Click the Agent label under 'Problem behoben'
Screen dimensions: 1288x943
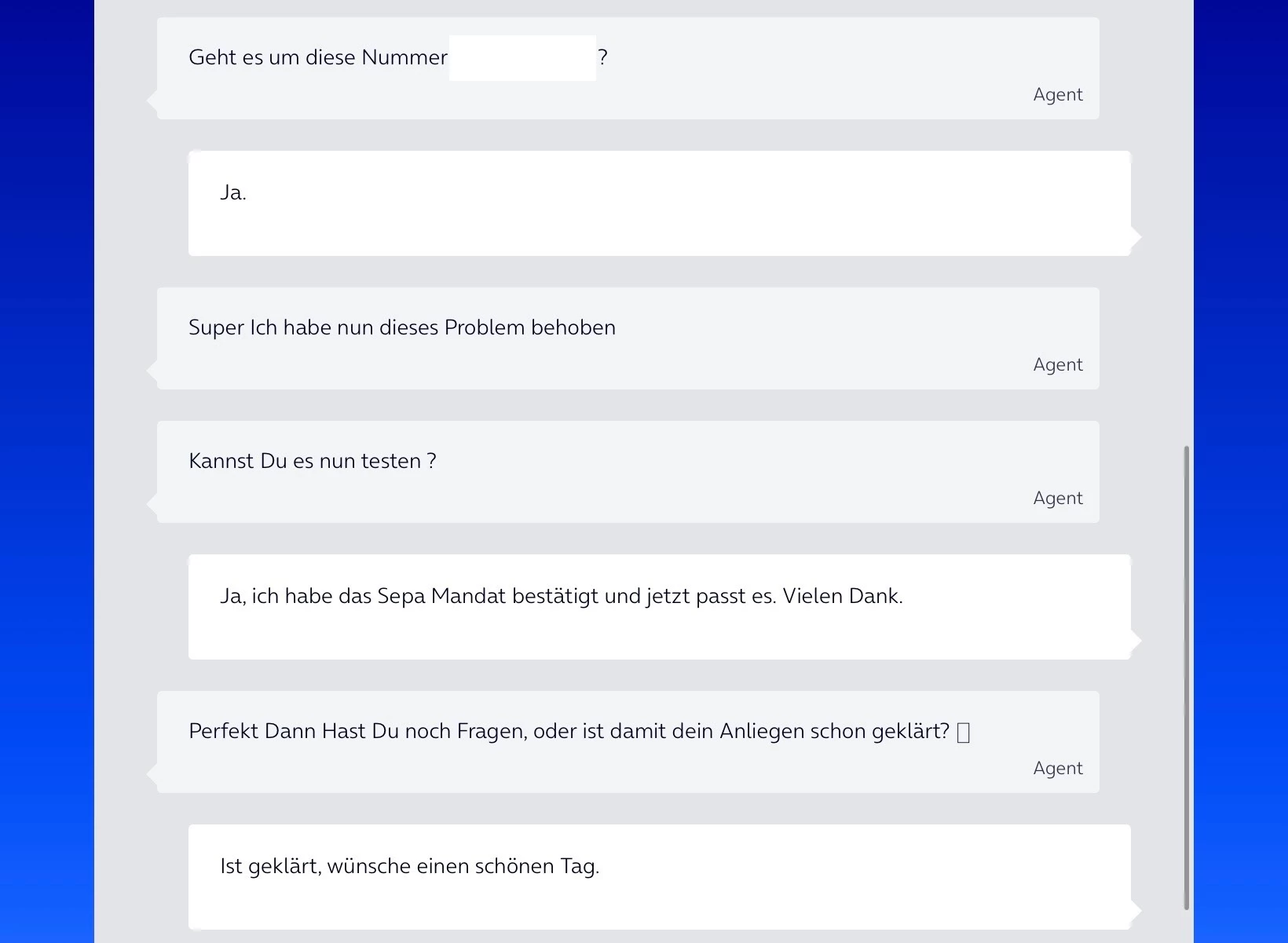click(1057, 365)
